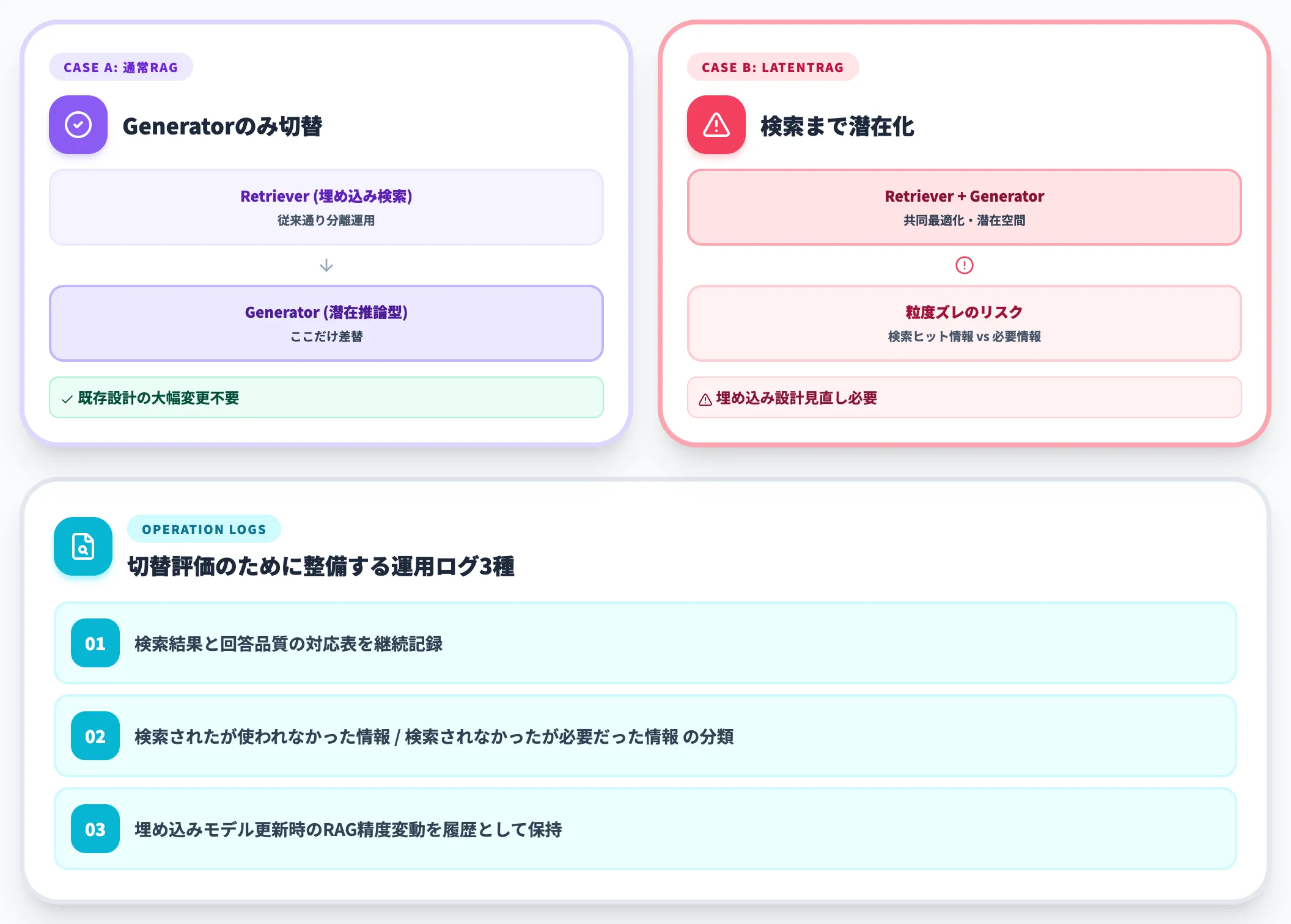
Task: Click the 02 number badge
Action: [95, 736]
